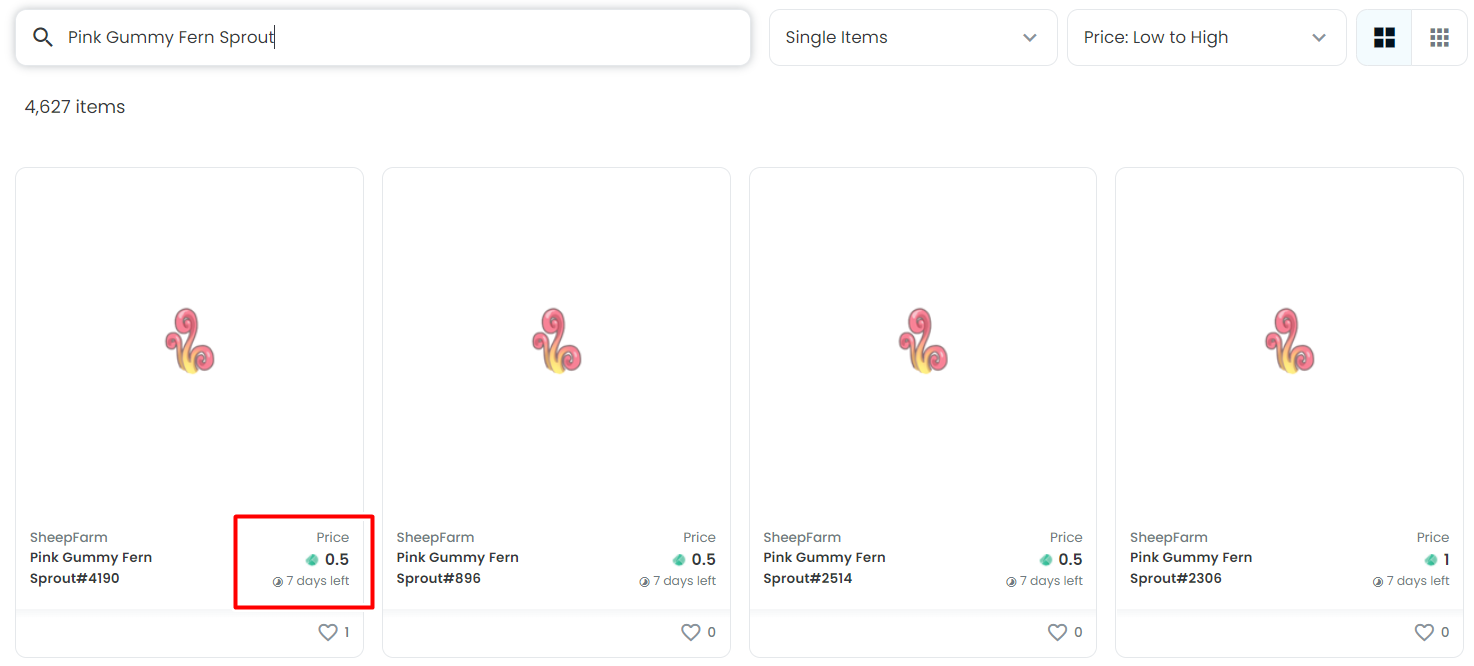Favorite Sprout#2514 with heart icon

tap(1057, 632)
